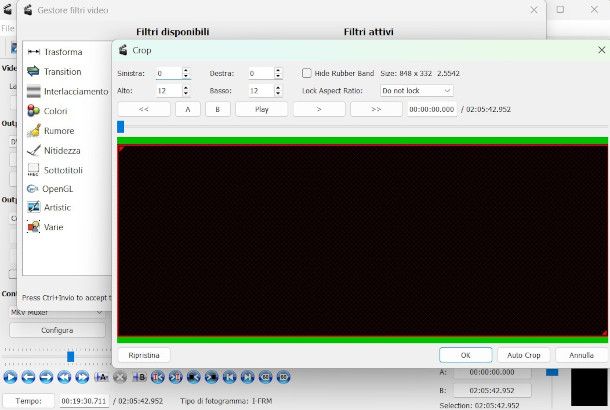The height and width of the screenshot is (410, 610).
Task: Click the Configura button in main window
Action: click(x=57, y=330)
